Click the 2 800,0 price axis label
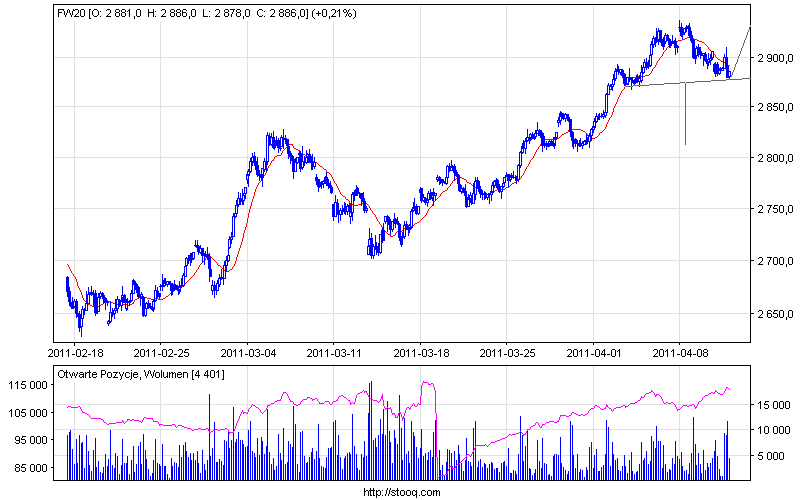The width and height of the screenshot is (800, 500). pyautogui.click(x=776, y=159)
